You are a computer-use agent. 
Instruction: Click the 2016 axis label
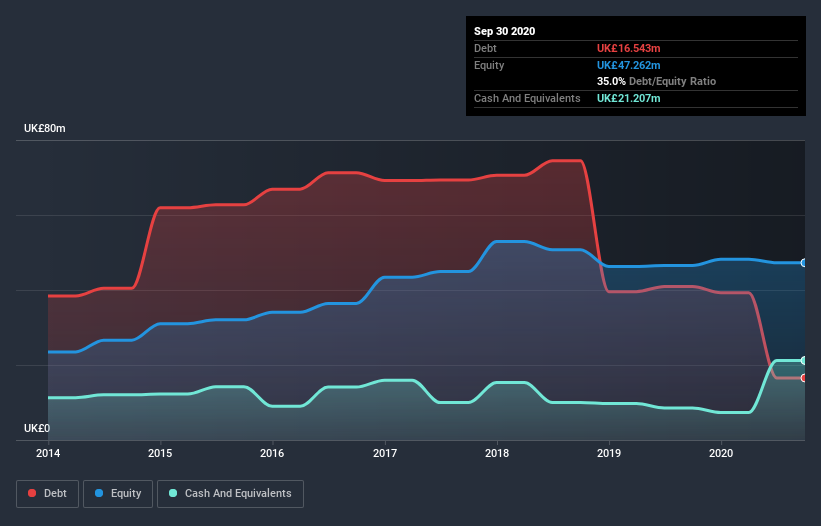[x=272, y=453]
